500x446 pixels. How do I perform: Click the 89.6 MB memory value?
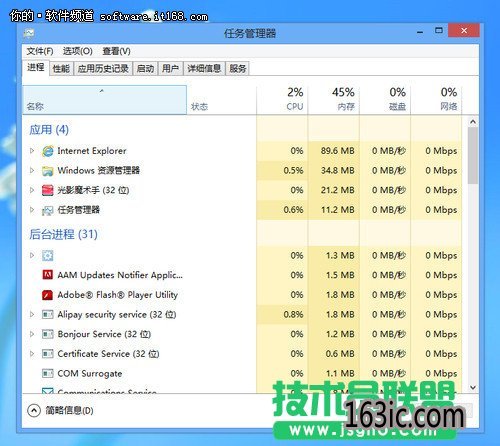pyautogui.click(x=338, y=151)
